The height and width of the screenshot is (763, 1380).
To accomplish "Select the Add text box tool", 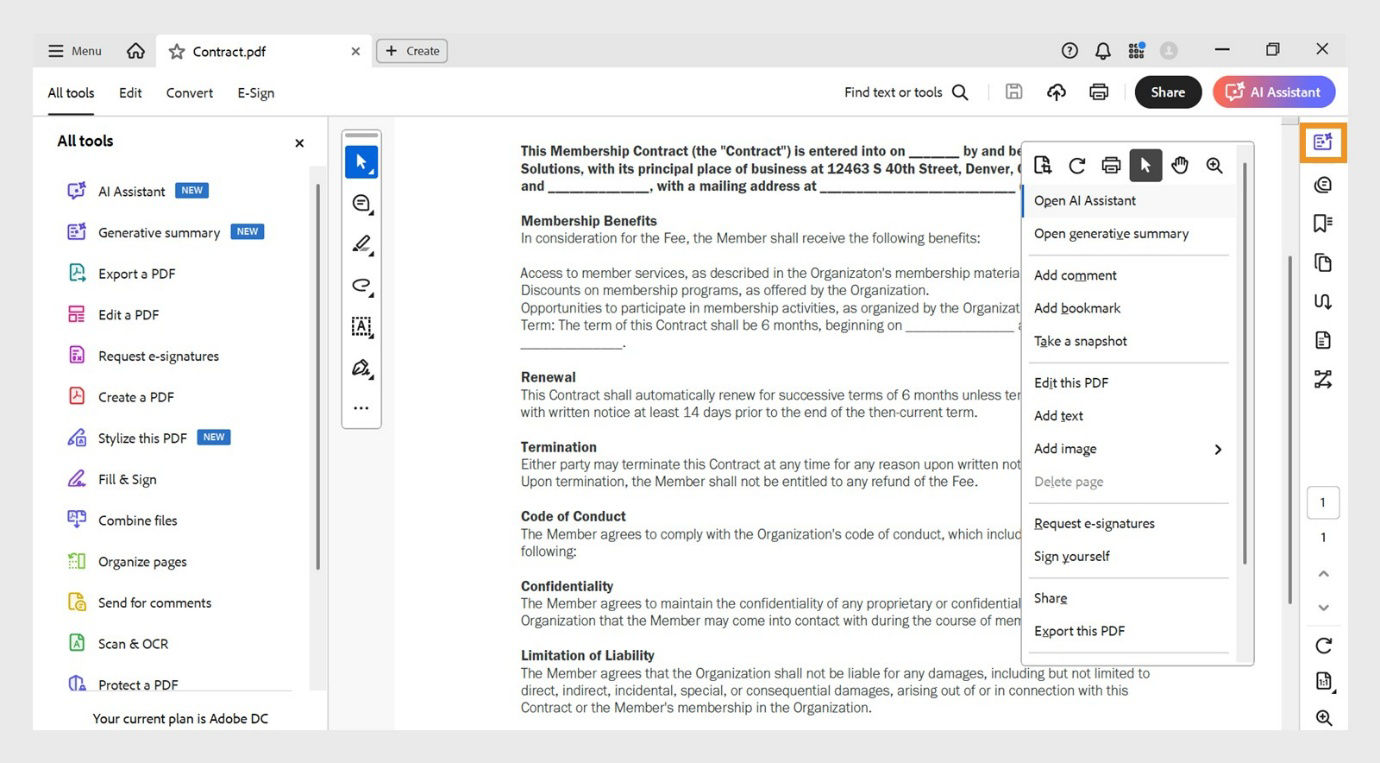I will point(361,326).
